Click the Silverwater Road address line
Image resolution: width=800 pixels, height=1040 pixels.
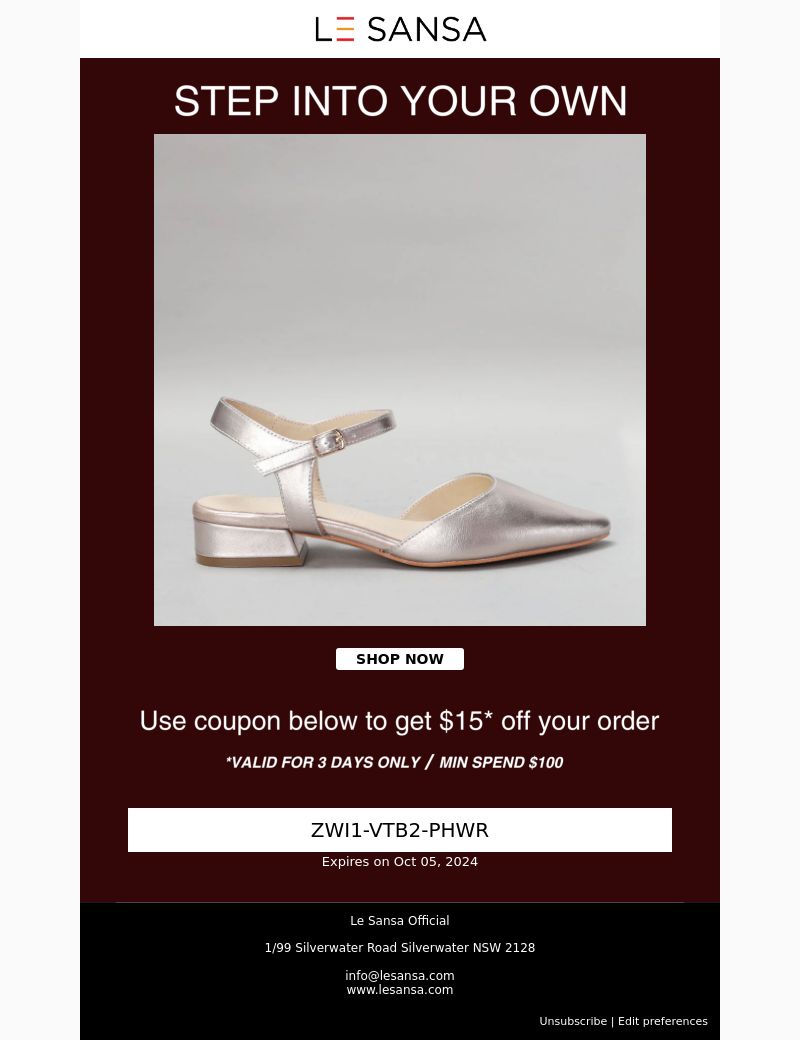400,948
